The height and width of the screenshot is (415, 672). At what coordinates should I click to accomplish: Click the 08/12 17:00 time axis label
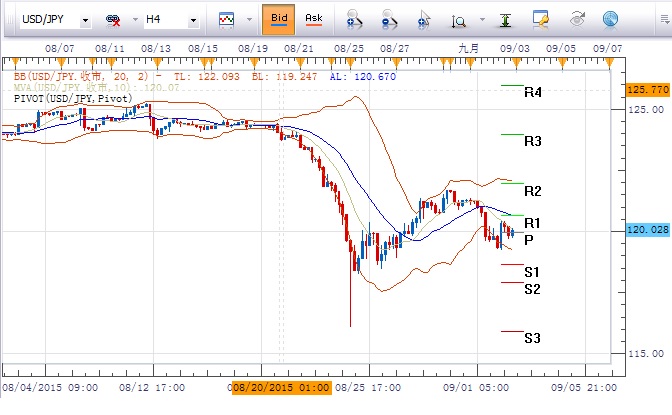pyautogui.click(x=152, y=388)
